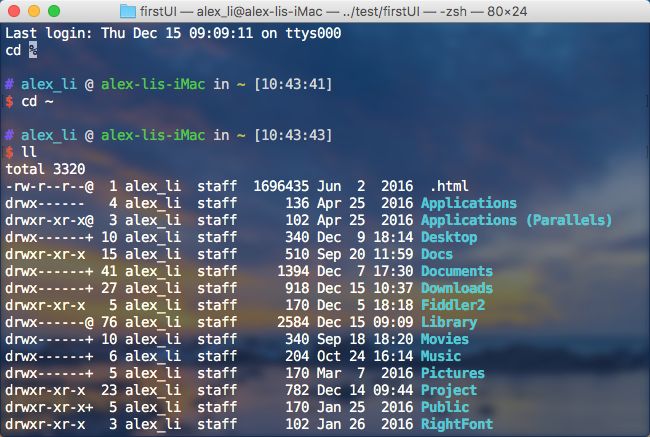Viewport: 650px width, 437px height.
Task: Click the Desktop directory name
Action: tap(449, 237)
